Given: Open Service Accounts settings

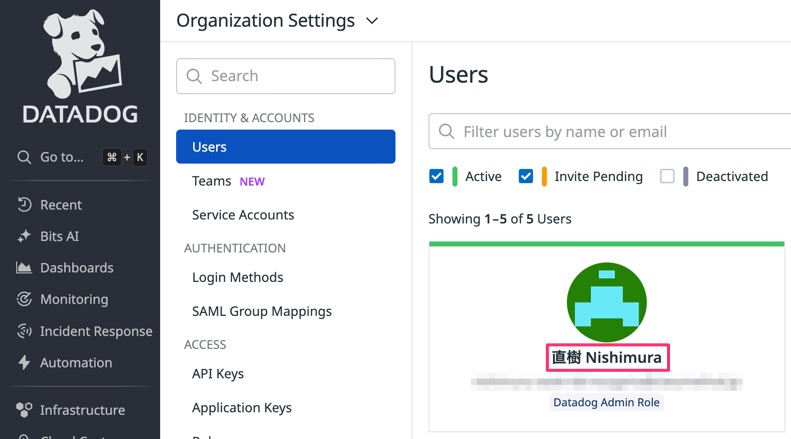Looking at the screenshot, I should click(x=243, y=215).
